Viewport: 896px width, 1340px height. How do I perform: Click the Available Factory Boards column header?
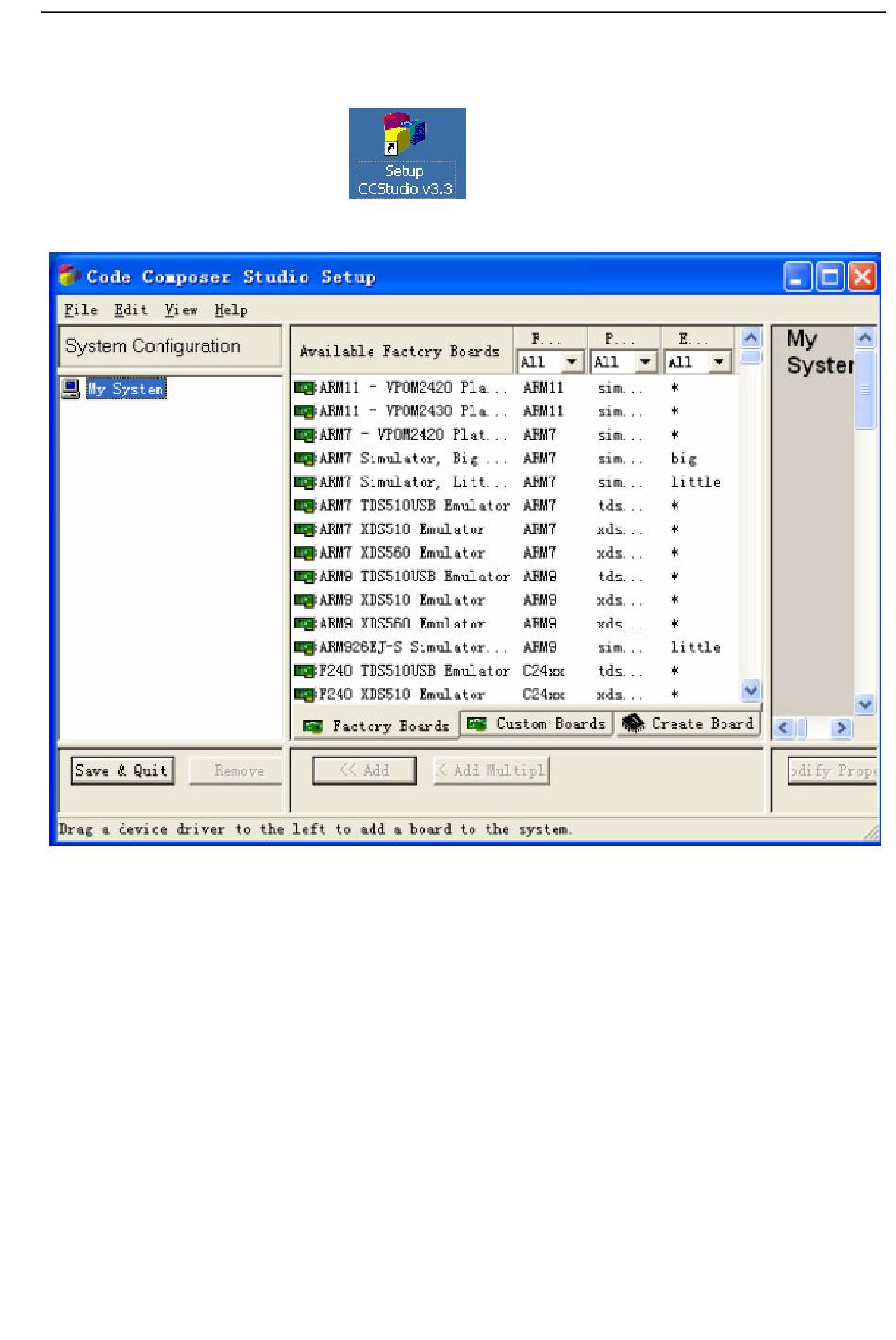(401, 350)
